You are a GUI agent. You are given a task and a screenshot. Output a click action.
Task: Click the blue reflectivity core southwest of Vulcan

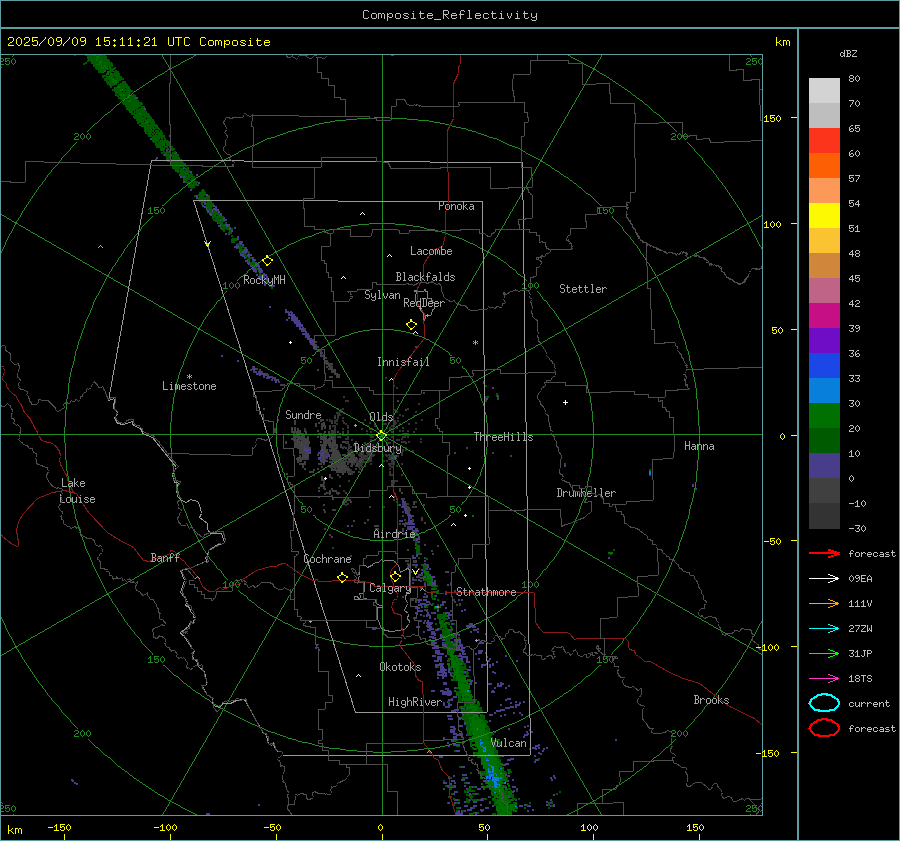coord(492,776)
